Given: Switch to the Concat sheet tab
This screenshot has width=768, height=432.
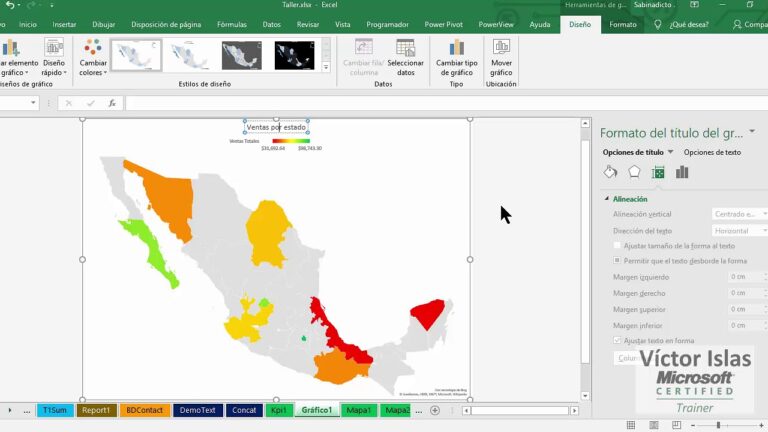Looking at the screenshot, I should tap(244, 410).
